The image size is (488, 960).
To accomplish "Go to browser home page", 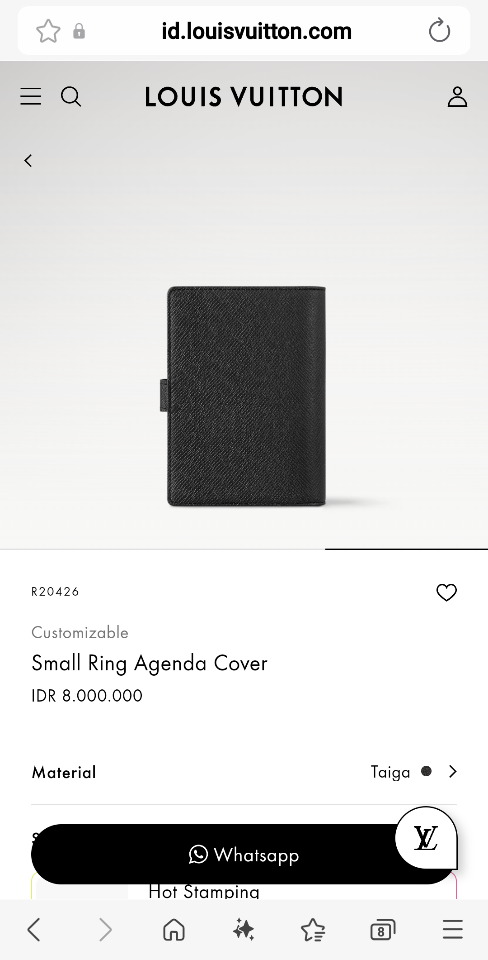I will pos(174,930).
